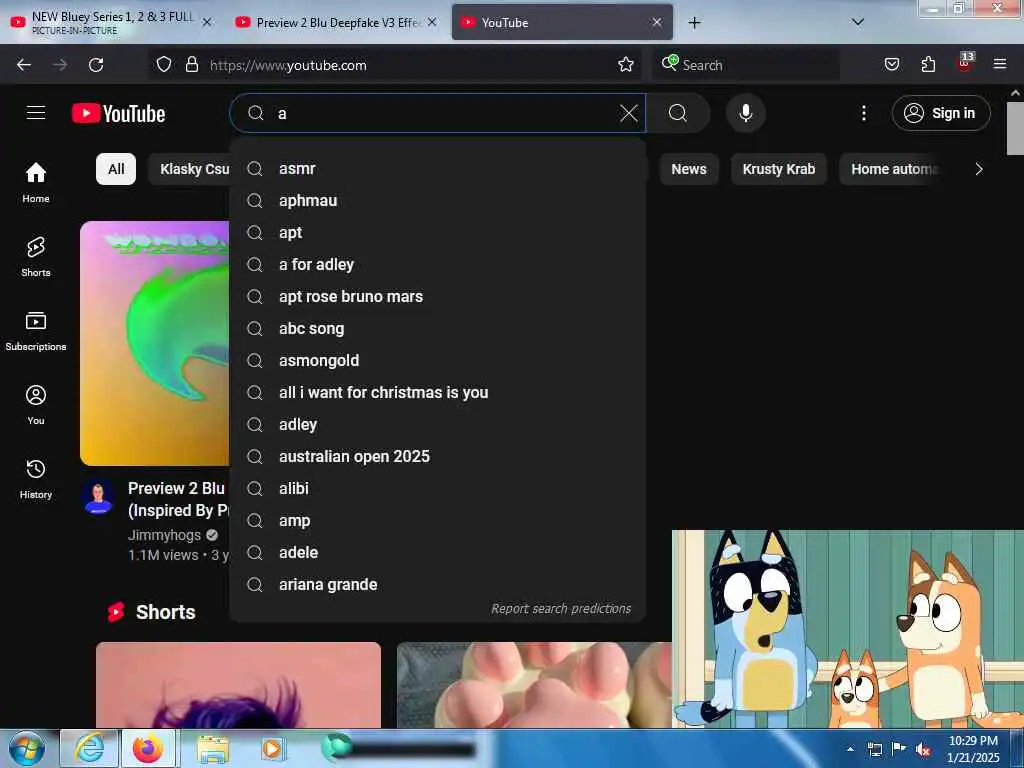Open the Jimmyhogs channel avatar
Image resolution: width=1024 pixels, height=768 pixels.
99,498
